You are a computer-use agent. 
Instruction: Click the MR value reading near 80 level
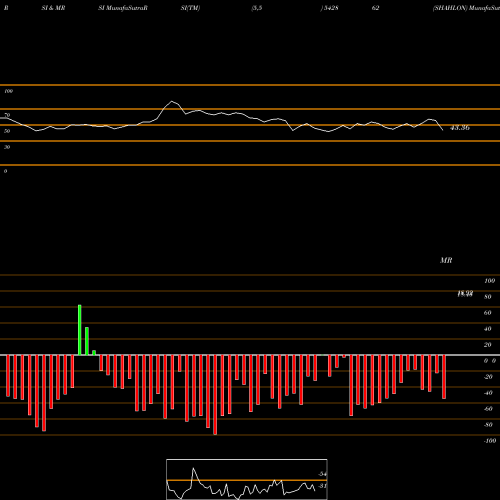465,294
